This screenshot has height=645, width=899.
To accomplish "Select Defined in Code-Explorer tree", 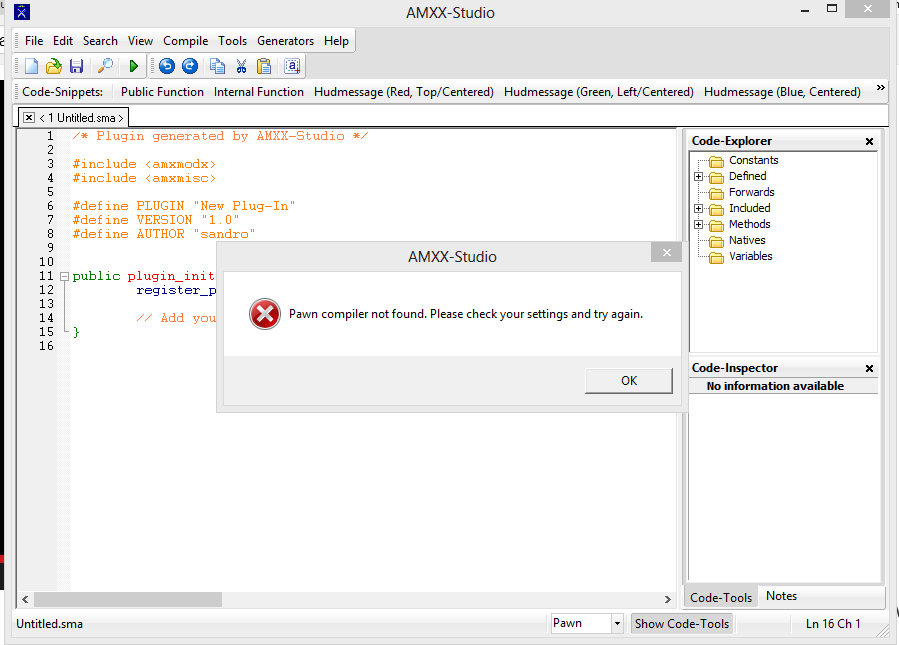I will coord(747,177).
